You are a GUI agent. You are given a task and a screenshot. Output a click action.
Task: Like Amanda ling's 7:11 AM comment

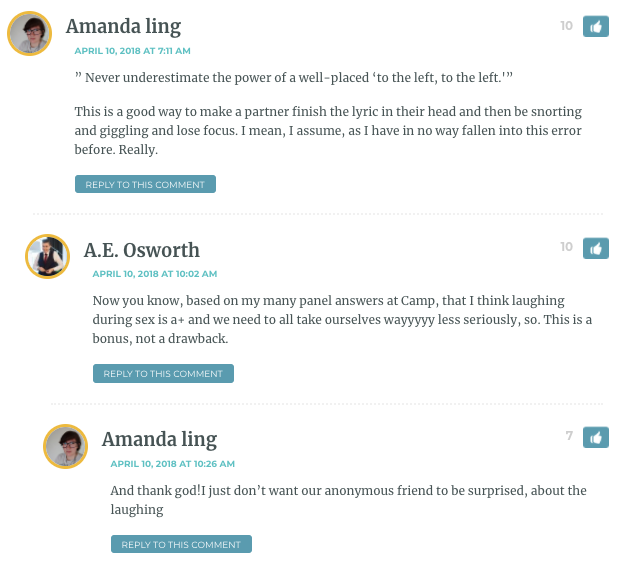[x=595, y=26]
